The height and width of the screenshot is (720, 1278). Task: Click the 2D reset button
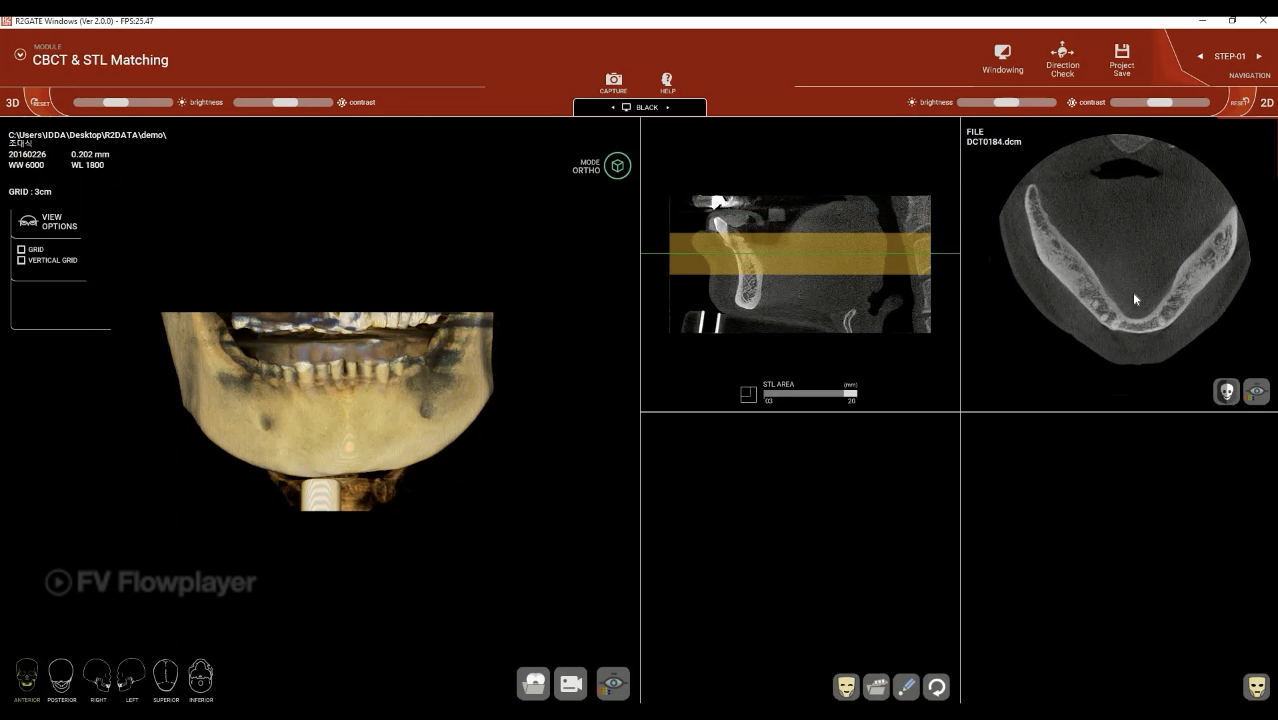pos(1240,102)
